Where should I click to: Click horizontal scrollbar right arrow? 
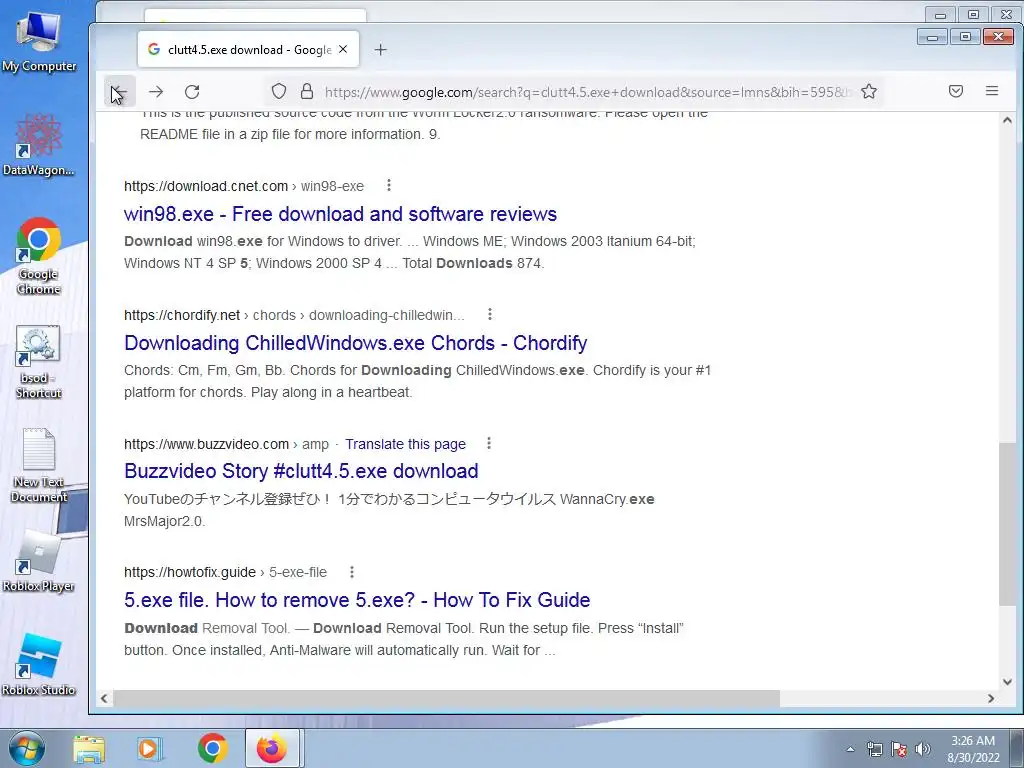tap(991, 698)
